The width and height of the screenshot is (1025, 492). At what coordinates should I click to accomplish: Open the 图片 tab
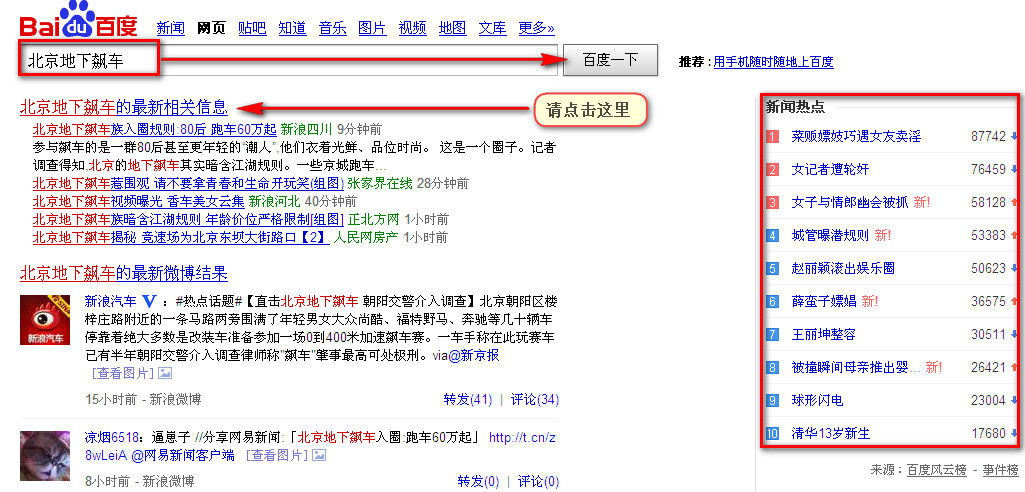[373, 28]
